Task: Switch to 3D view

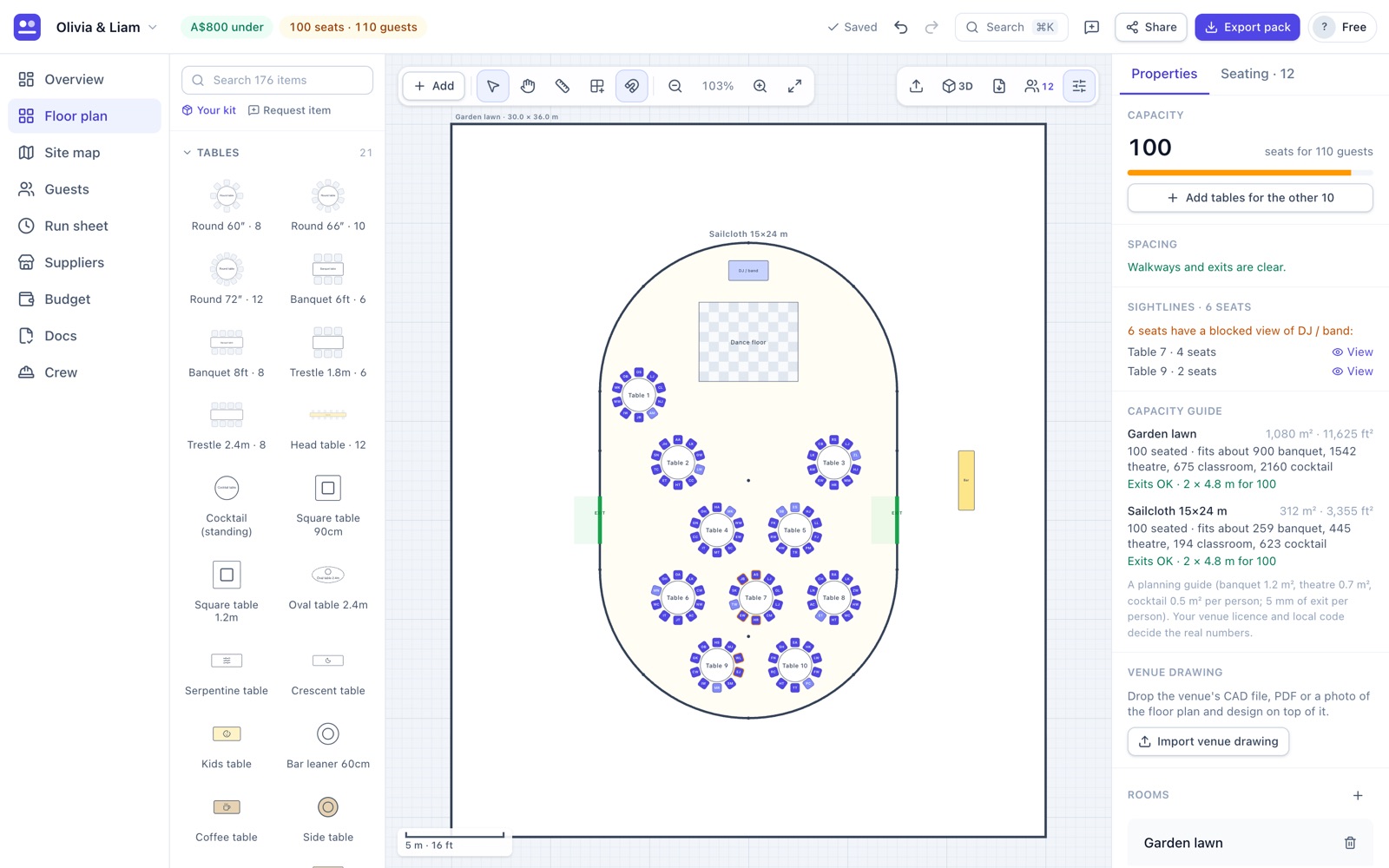Action: pos(958,86)
